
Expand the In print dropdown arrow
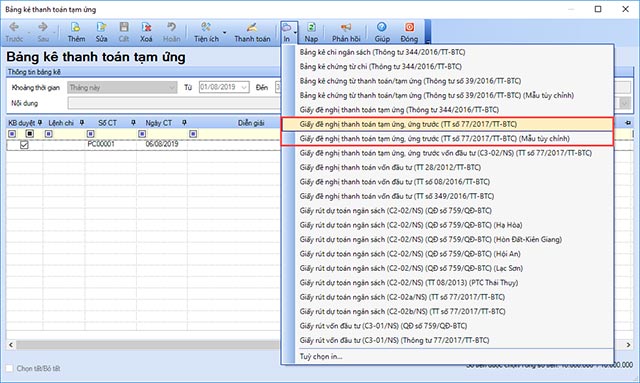(295, 32)
